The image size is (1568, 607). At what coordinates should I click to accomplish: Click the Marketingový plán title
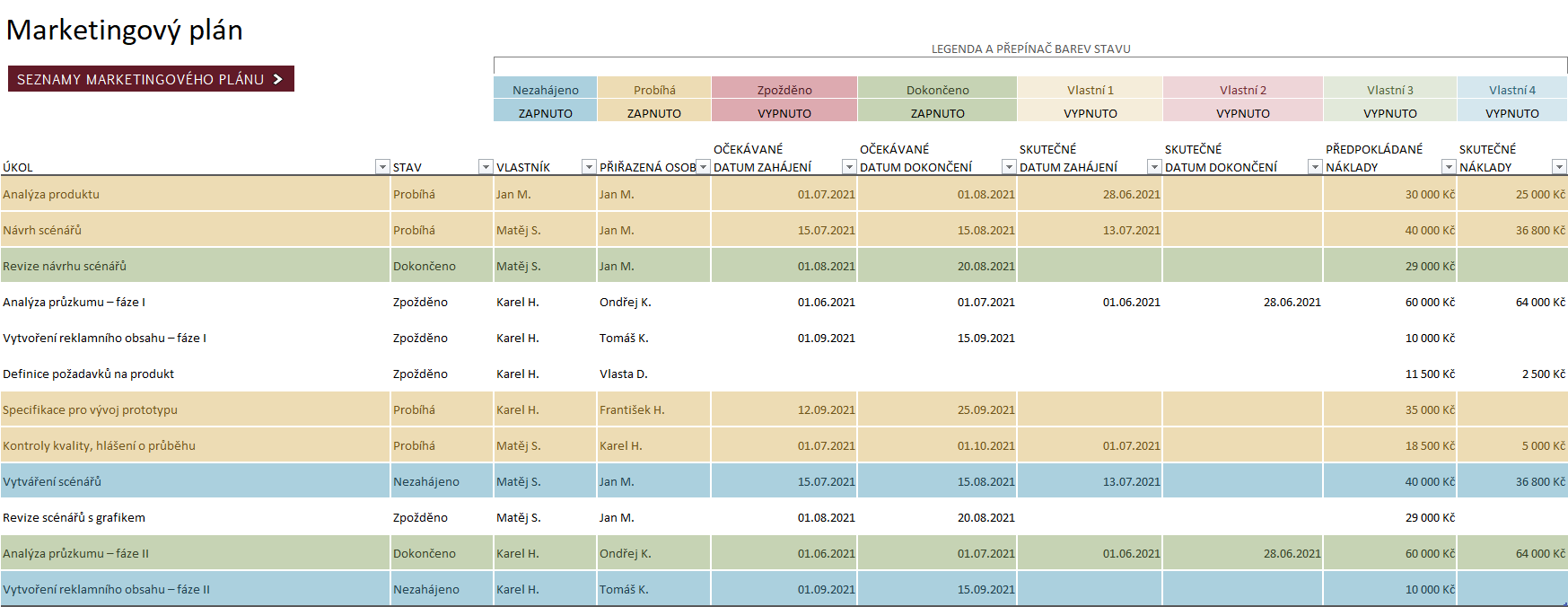(125, 31)
